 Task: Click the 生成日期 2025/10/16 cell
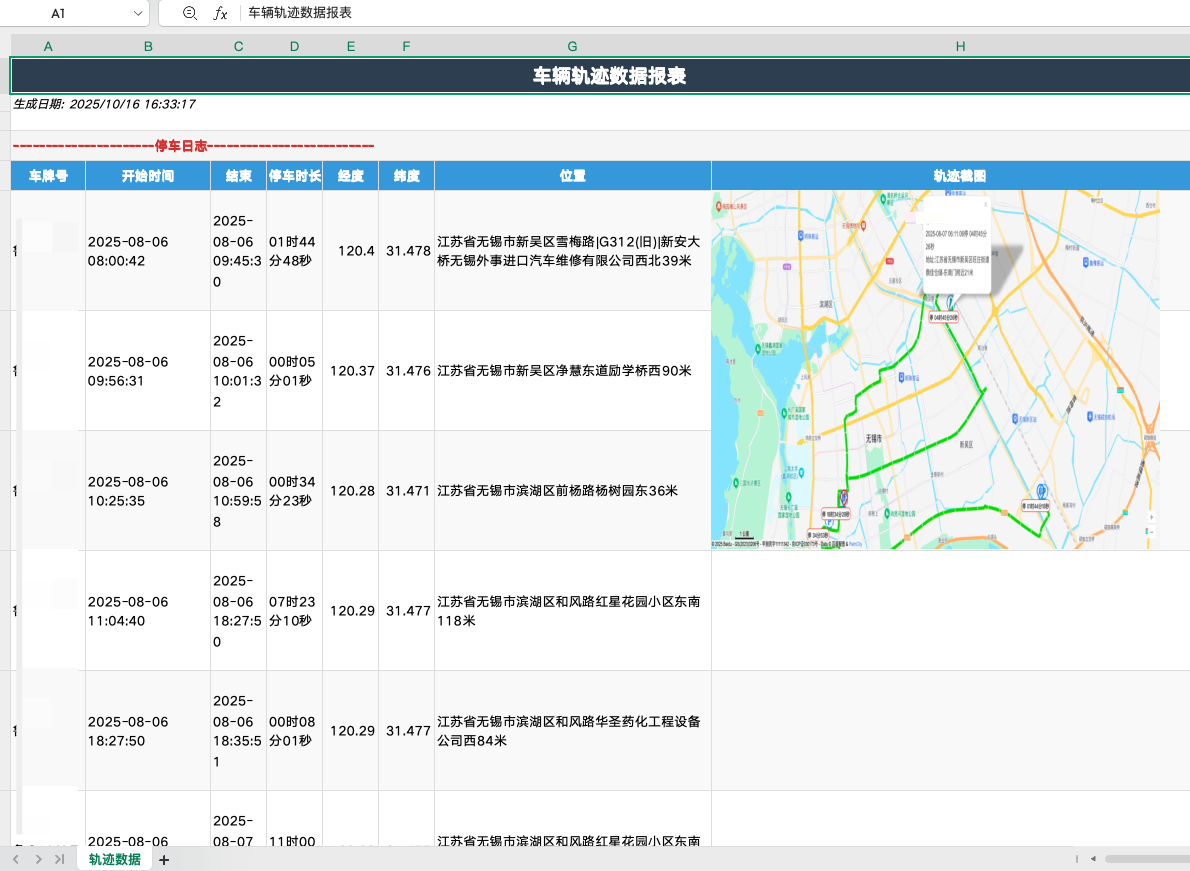tap(104, 104)
